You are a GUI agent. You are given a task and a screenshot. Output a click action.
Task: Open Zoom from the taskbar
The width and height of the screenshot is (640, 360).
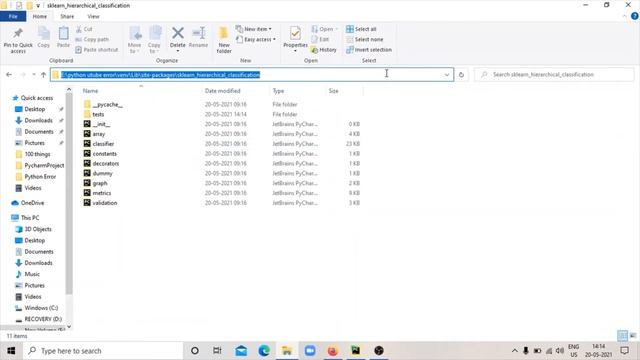[310, 351]
